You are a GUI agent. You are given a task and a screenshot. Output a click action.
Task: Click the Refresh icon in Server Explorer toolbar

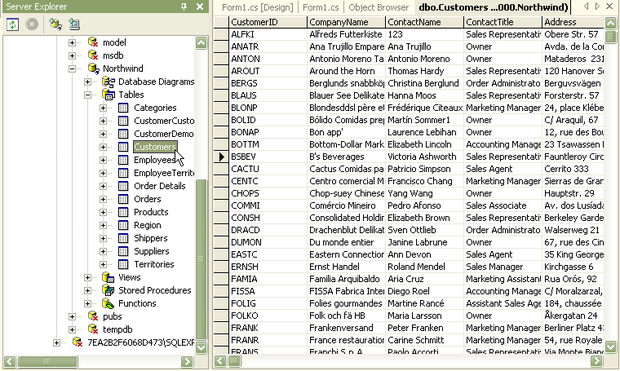(13, 25)
